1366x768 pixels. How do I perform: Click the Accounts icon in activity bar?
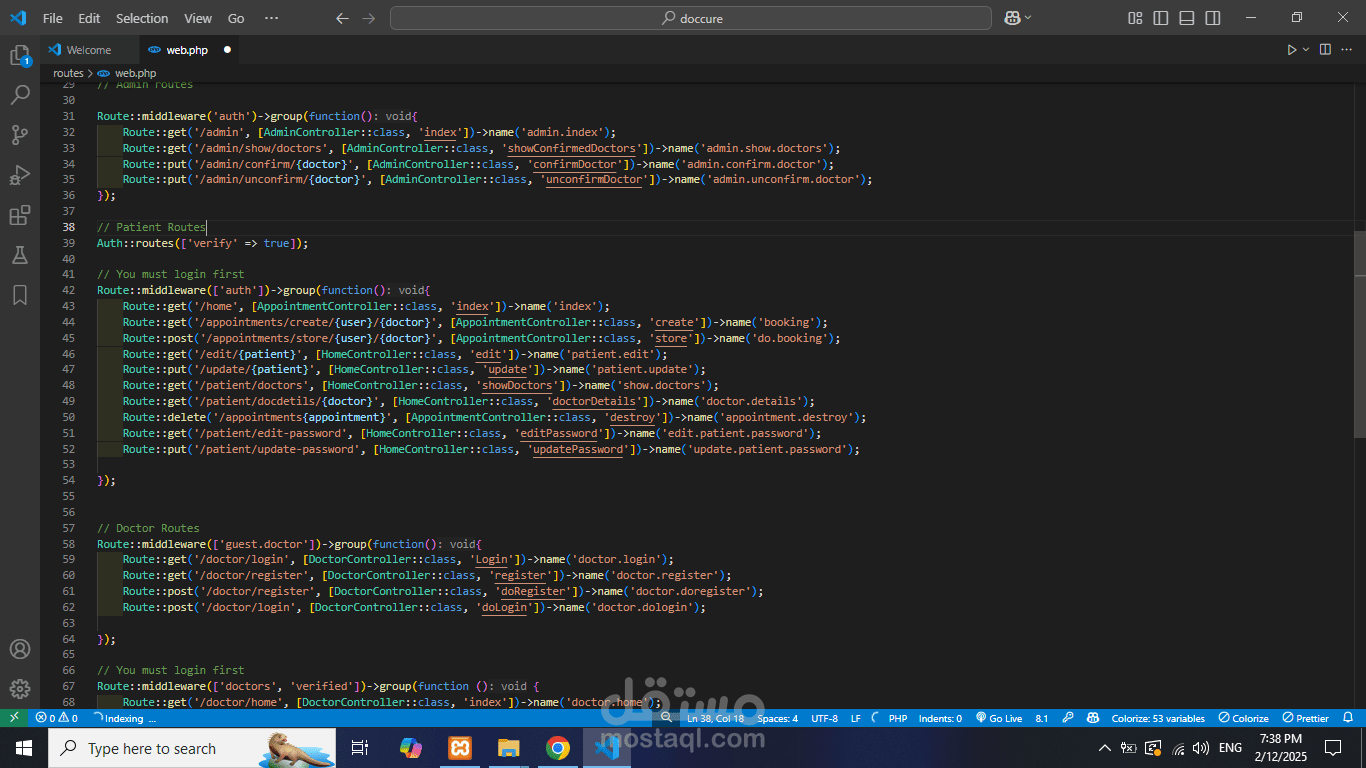pos(19,649)
